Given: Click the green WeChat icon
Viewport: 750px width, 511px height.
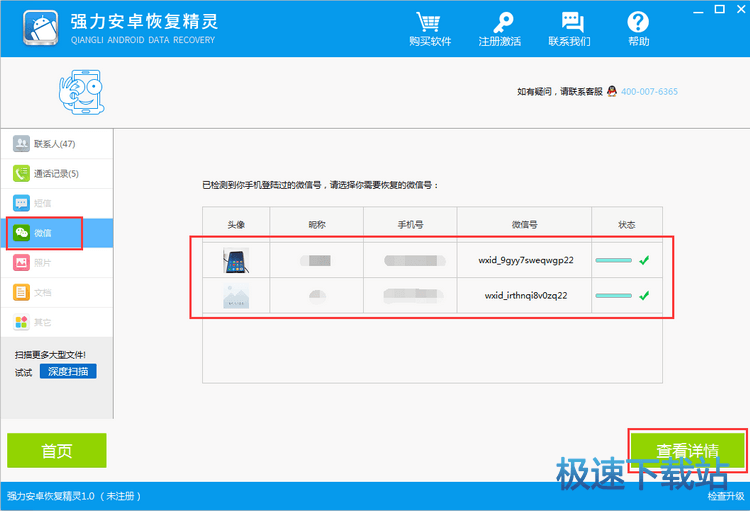Looking at the screenshot, I should [21, 233].
